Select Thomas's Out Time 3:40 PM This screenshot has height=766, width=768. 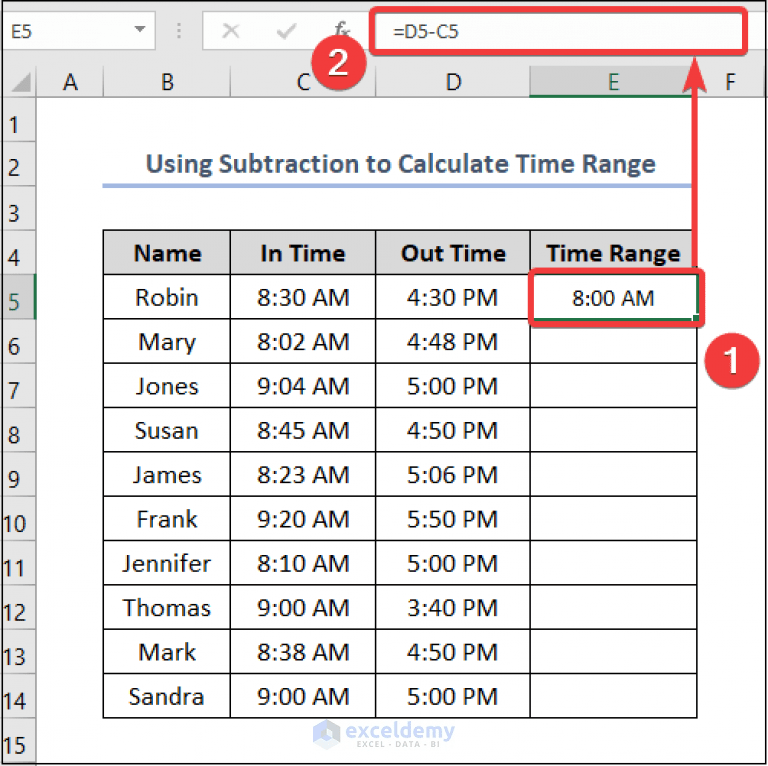[x=453, y=608]
